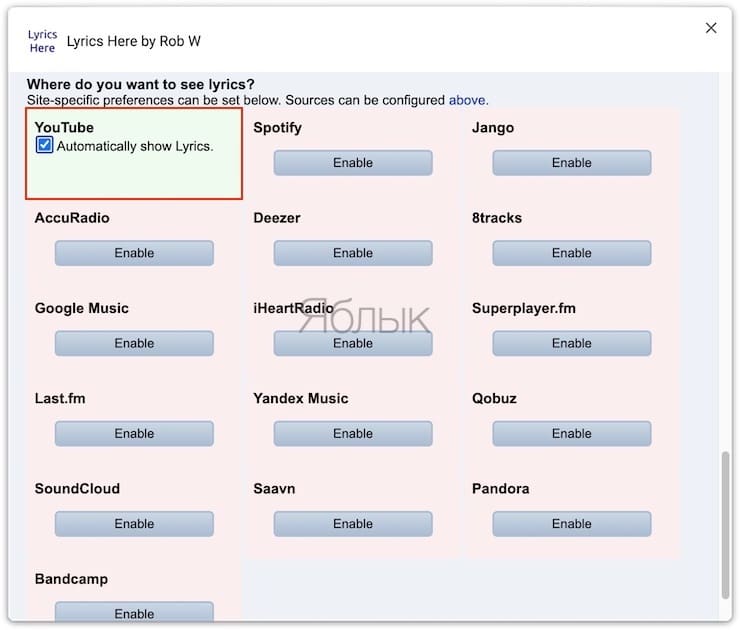This screenshot has width=740, height=630.
Task: Enable lyrics for Qobuz
Action: [x=572, y=433]
